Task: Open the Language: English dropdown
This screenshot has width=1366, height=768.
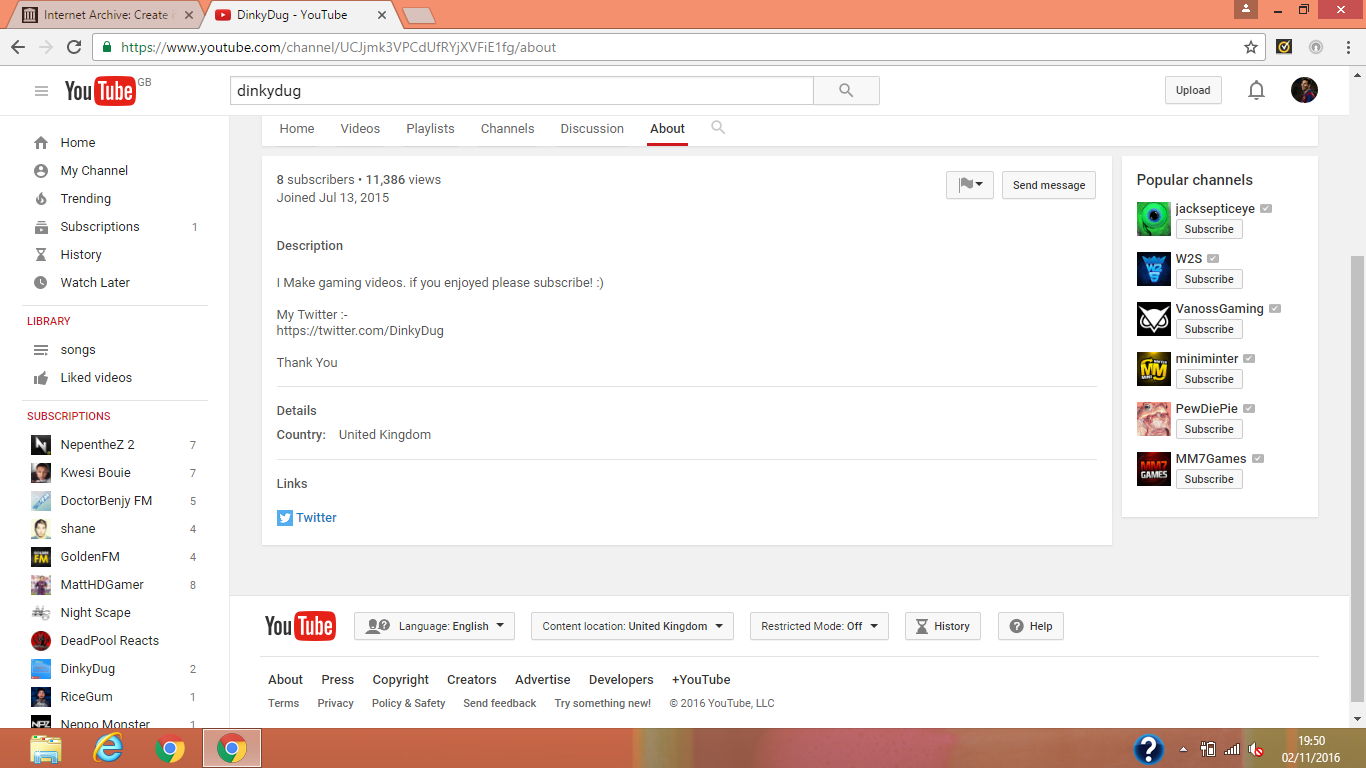Action: point(434,626)
